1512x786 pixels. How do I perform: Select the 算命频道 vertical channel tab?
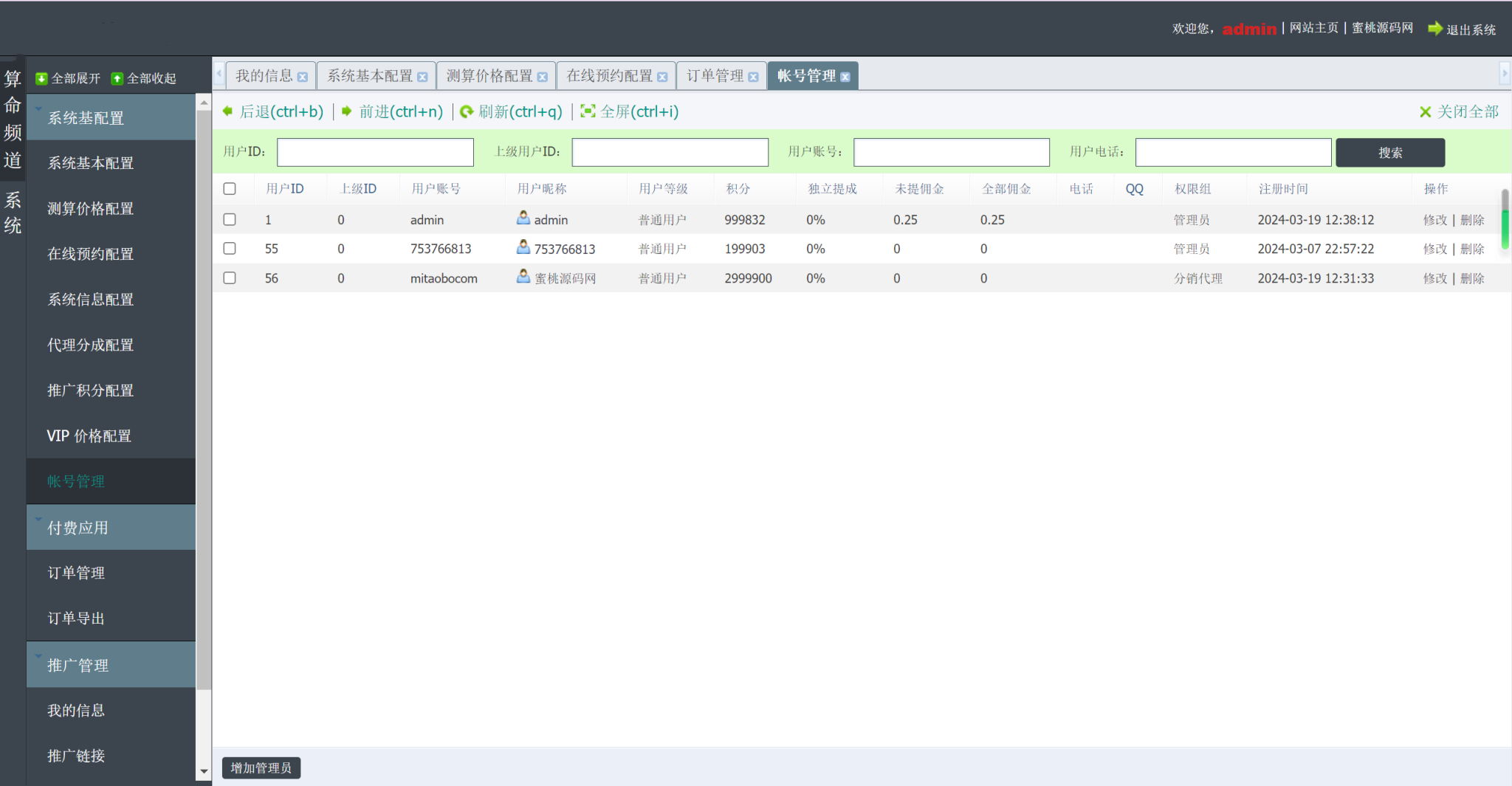[x=13, y=119]
